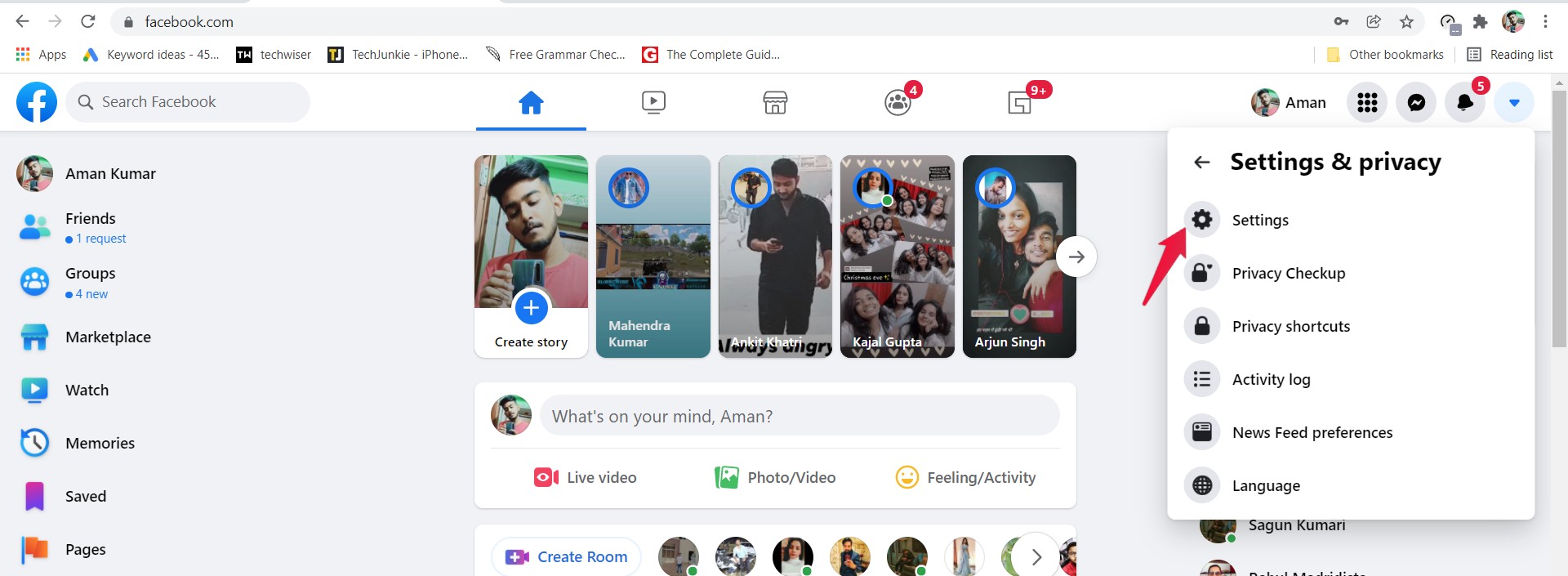Bookmark this page with star icon
The image size is (1568, 576).
[x=1406, y=22]
